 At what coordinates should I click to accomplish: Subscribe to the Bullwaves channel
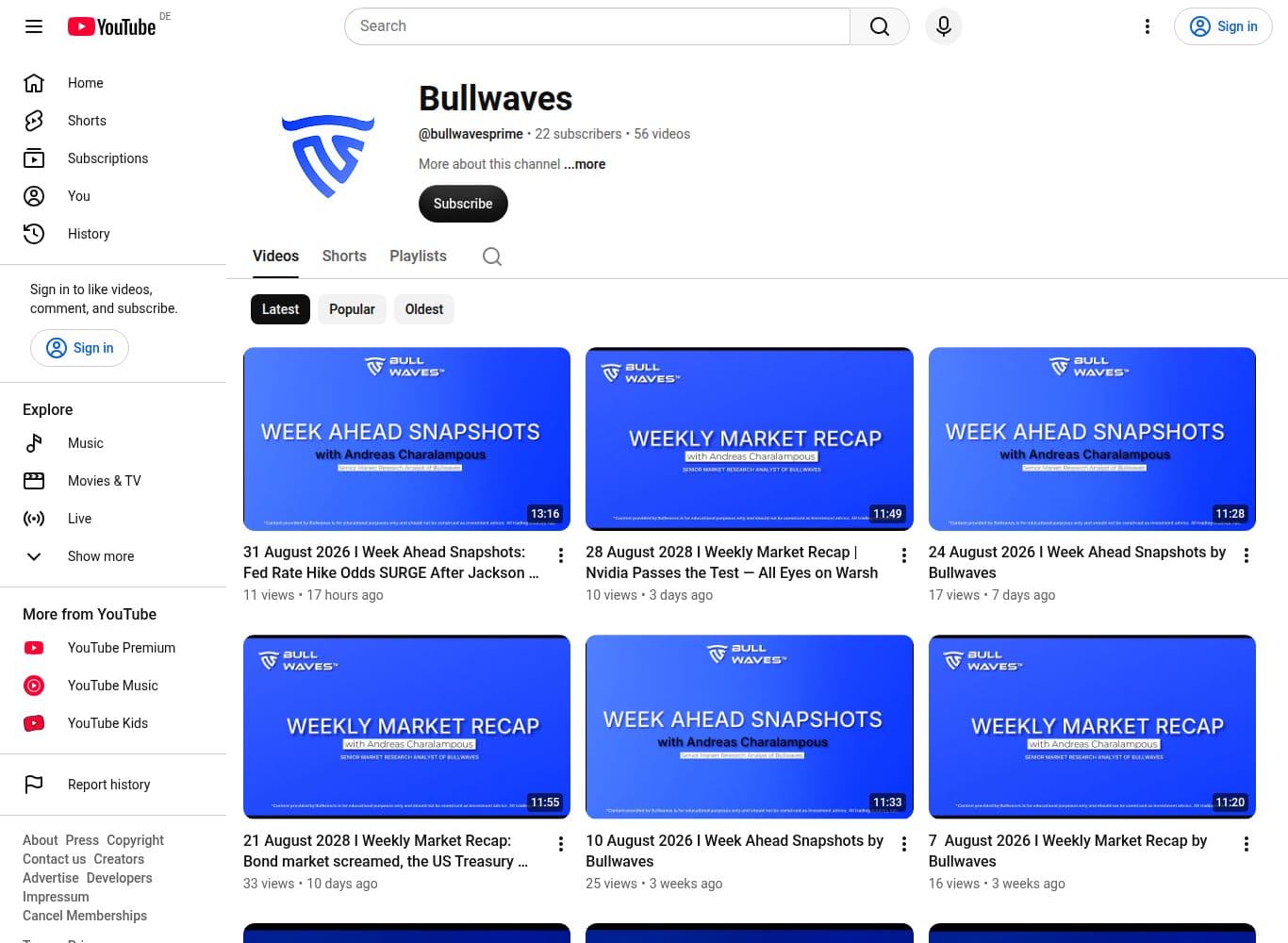click(463, 204)
